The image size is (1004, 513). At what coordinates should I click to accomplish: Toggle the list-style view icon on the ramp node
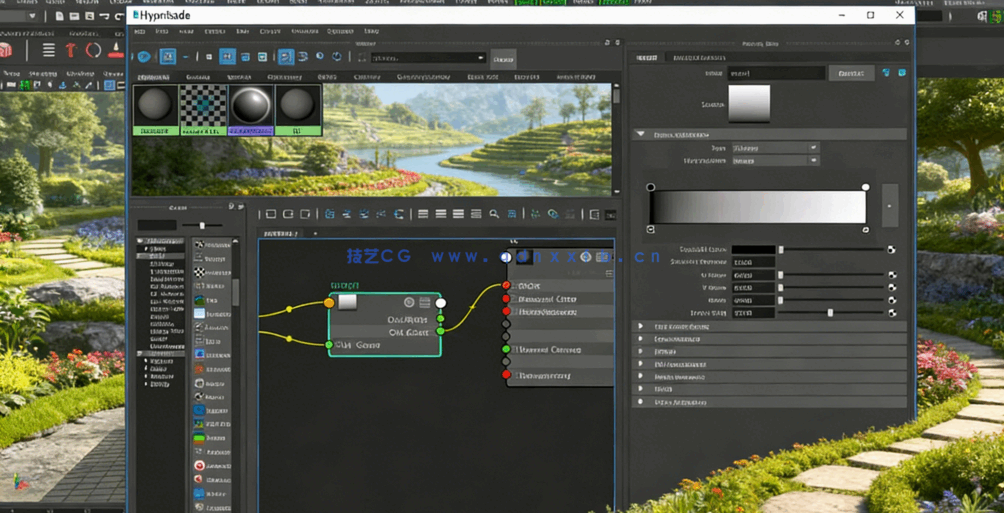pyautogui.click(x=423, y=302)
